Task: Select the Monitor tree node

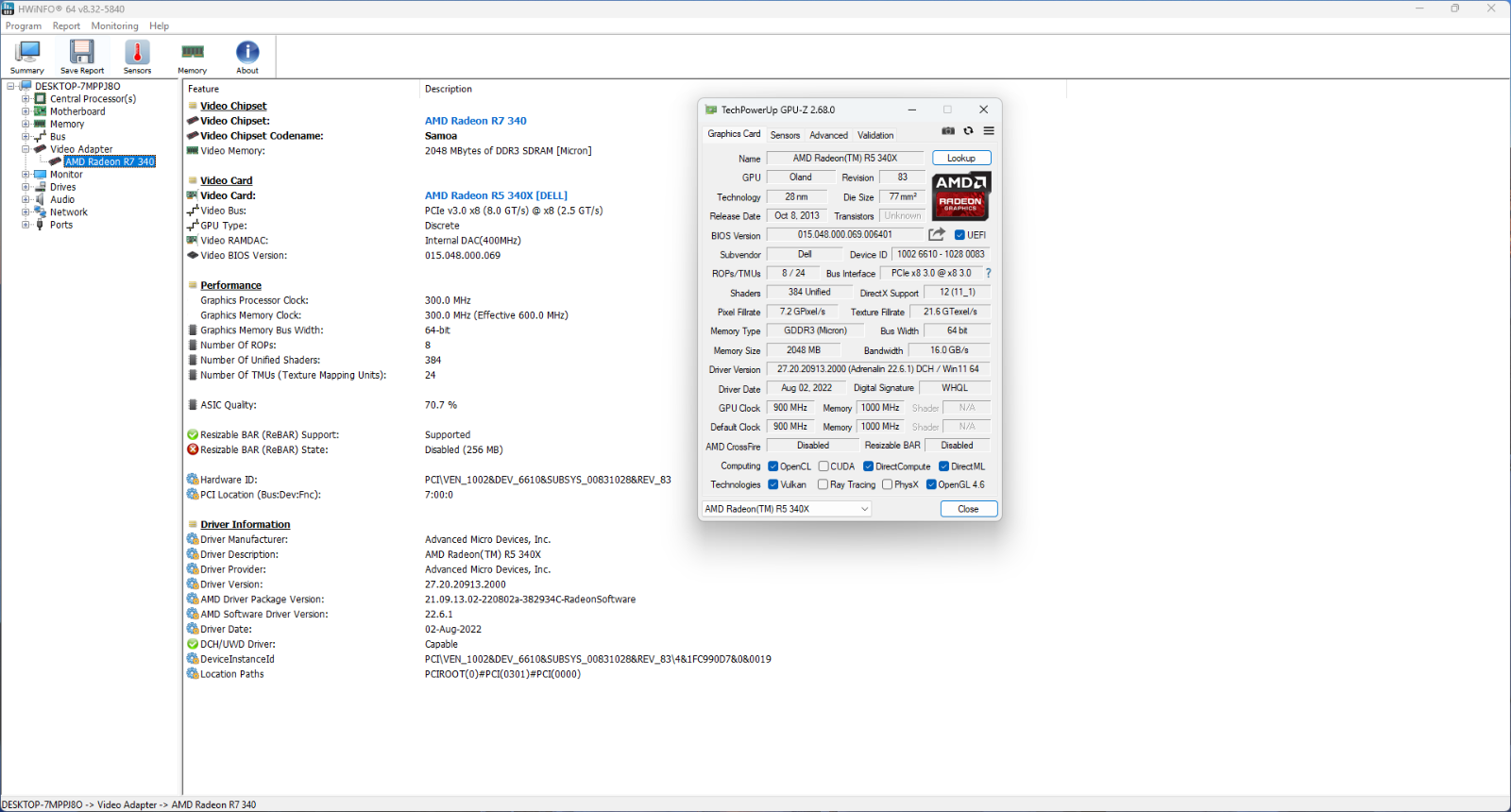Action: (66, 175)
